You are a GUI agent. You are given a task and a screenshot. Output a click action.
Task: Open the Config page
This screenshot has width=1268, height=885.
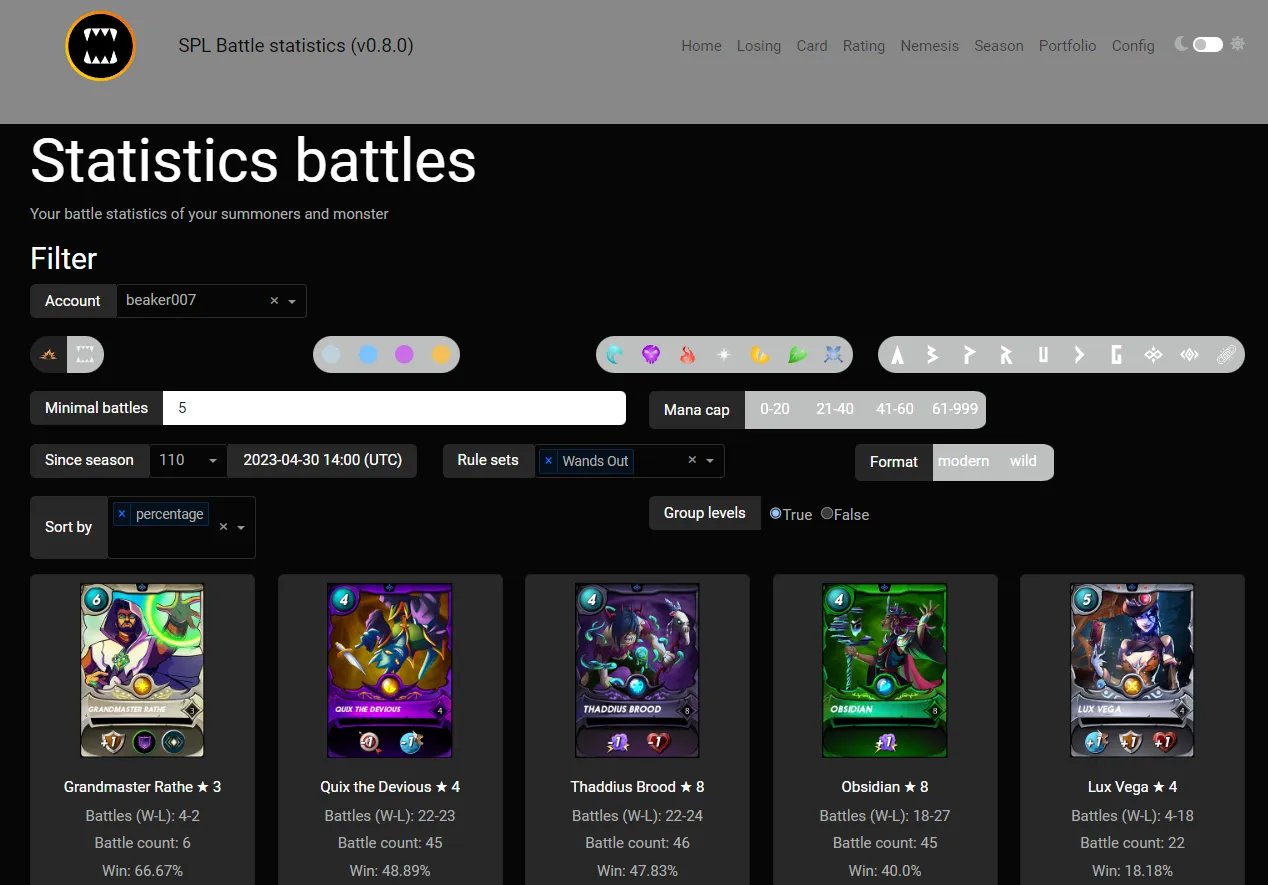pos(1133,46)
